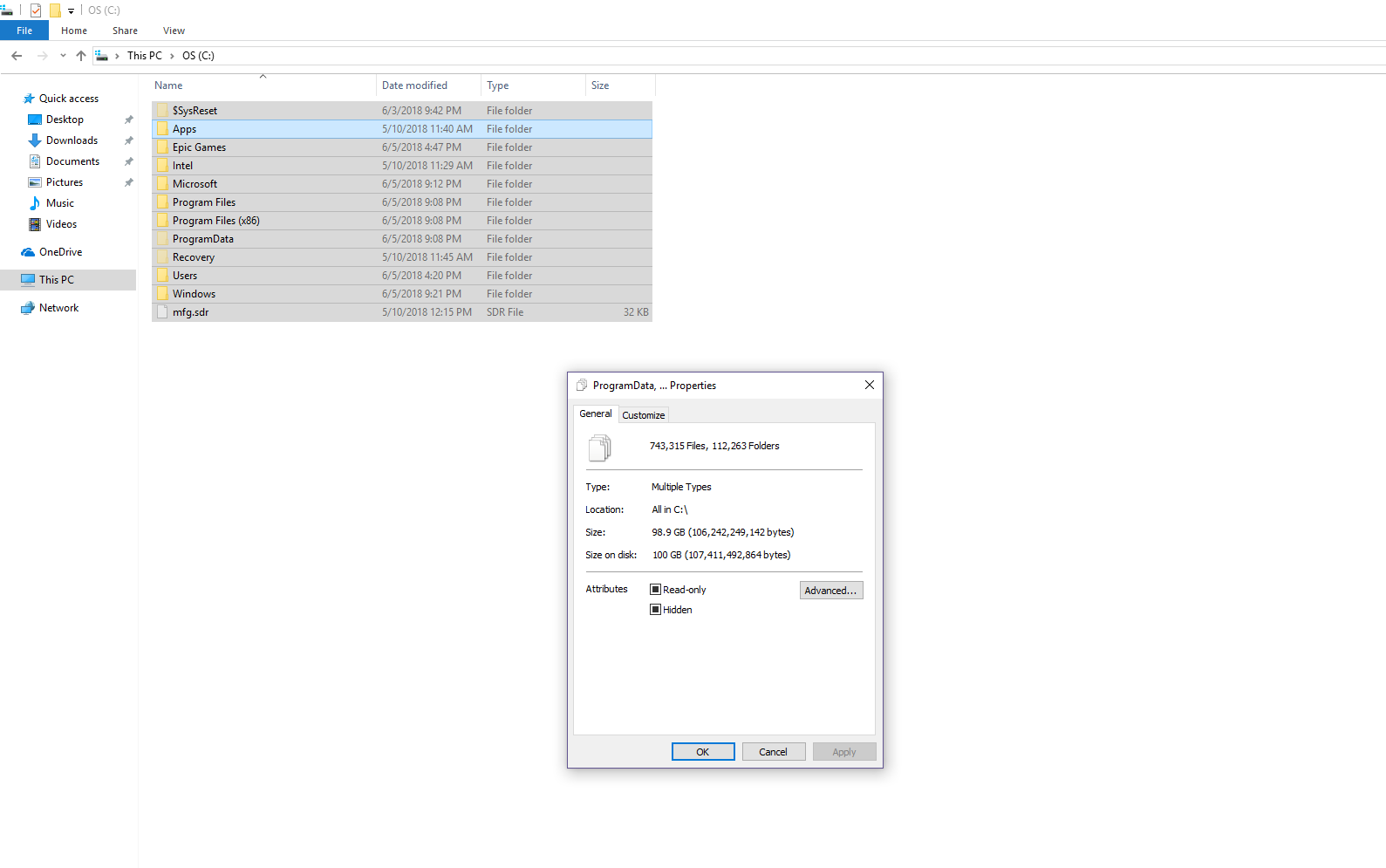The image size is (1386, 868).
Task: Open the Customize Quick Access Toolbar dropdown
Action: 71,11
